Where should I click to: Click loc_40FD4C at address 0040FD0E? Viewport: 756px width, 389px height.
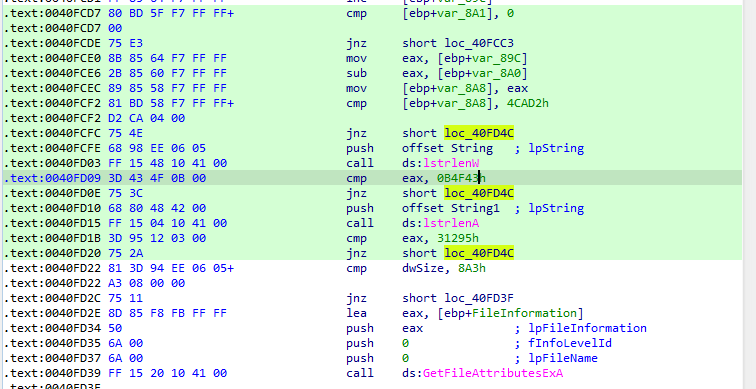coord(479,193)
